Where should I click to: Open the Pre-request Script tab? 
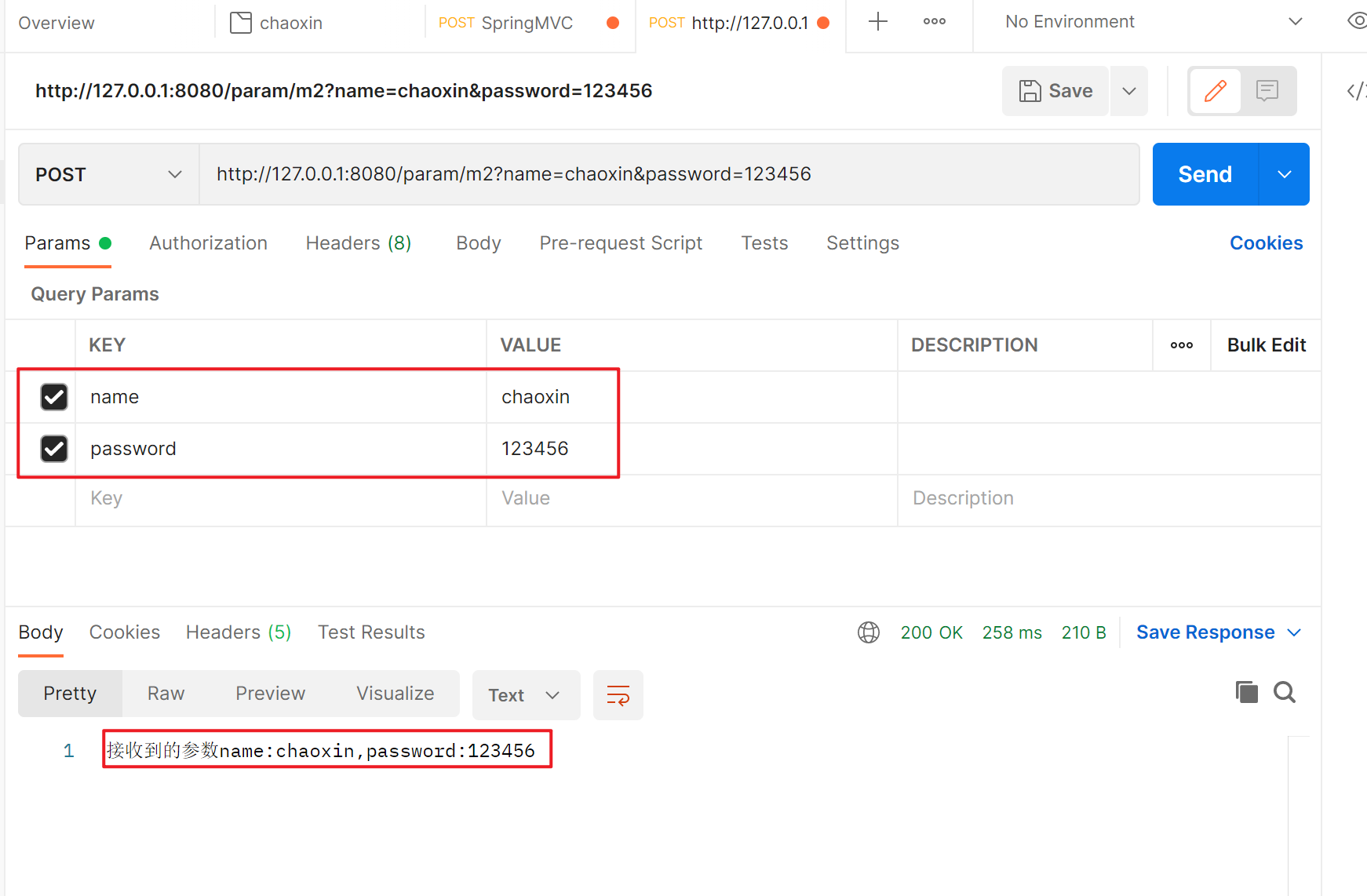coord(621,243)
